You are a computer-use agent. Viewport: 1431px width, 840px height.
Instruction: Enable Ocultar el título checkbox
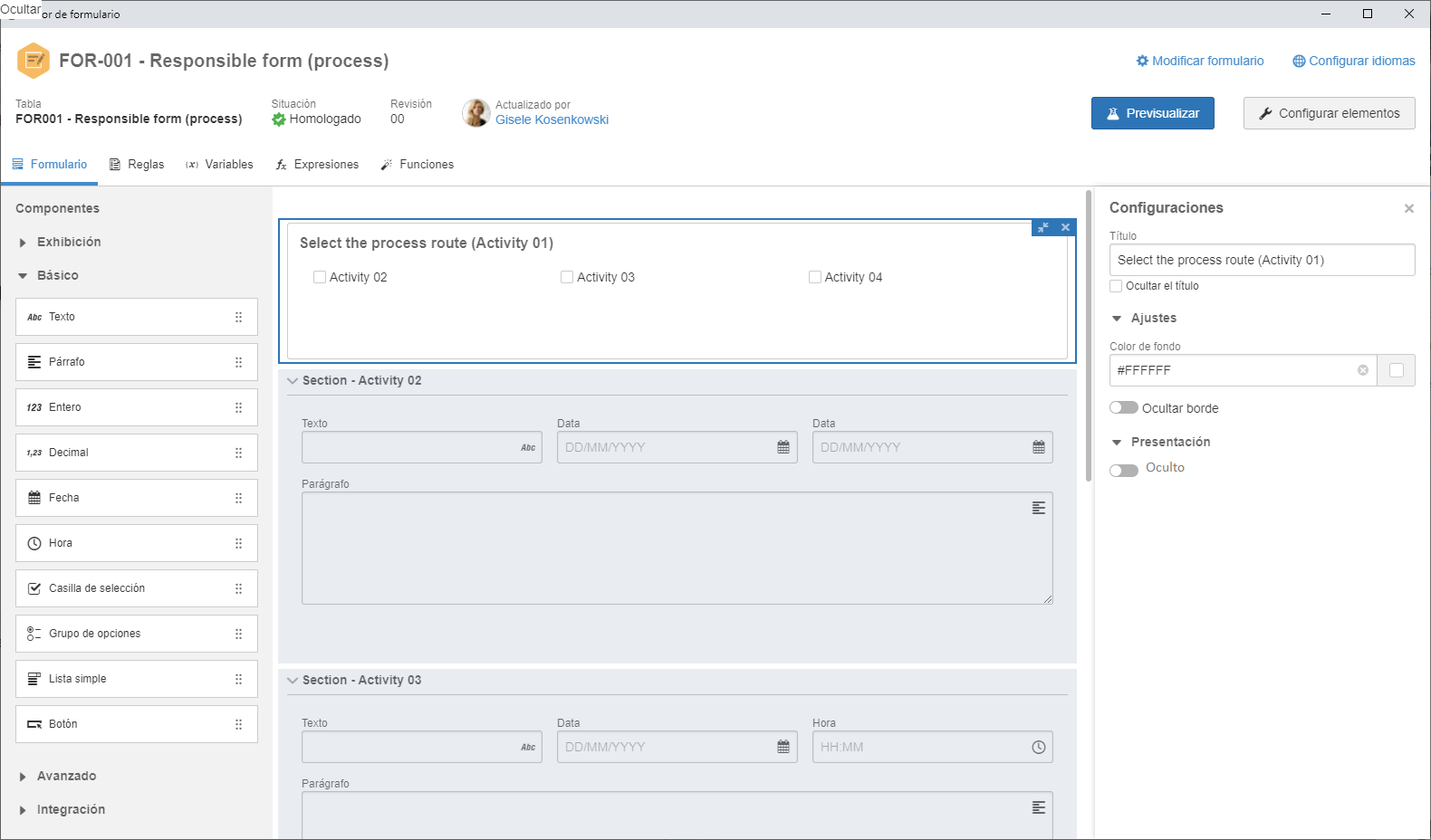1116,286
